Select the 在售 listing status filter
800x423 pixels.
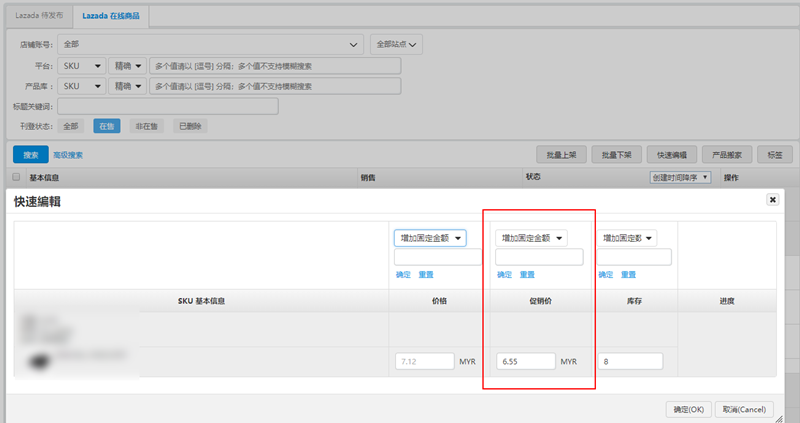coord(107,126)
